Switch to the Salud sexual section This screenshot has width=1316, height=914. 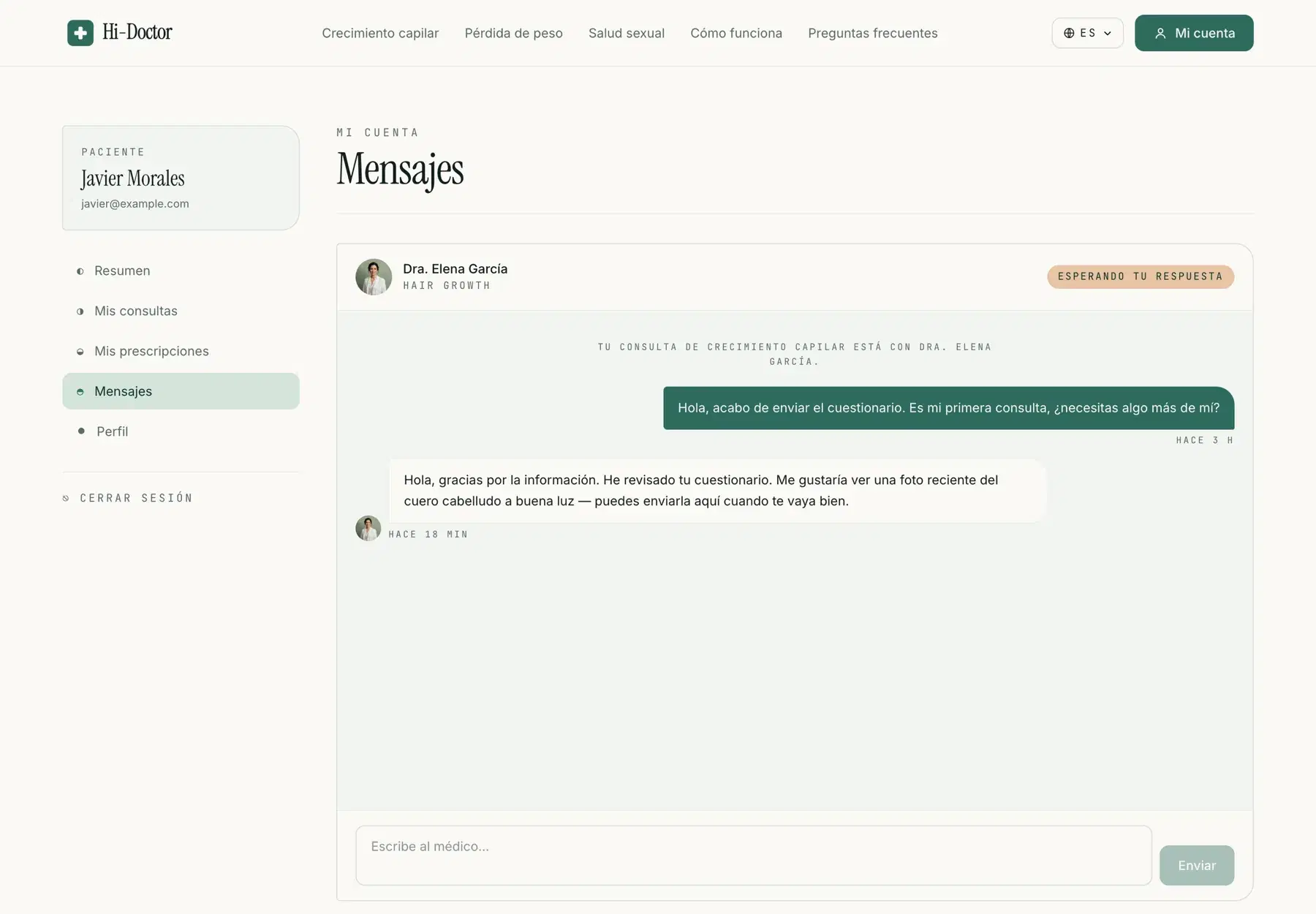tap(626, 33)
